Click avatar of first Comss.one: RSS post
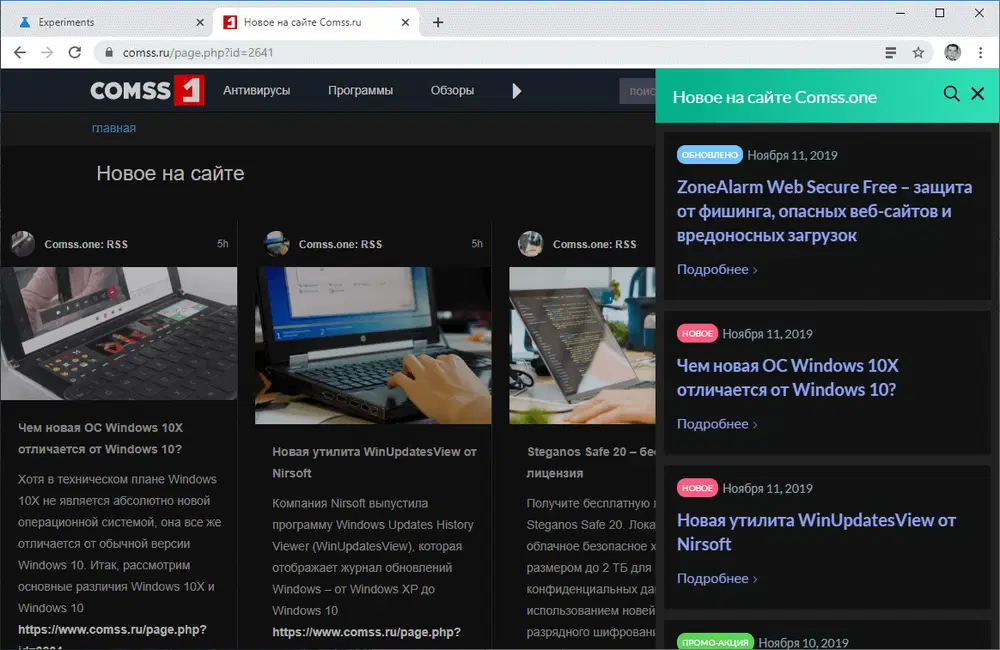The image size is (1000, 650). [x=23, y=244]
